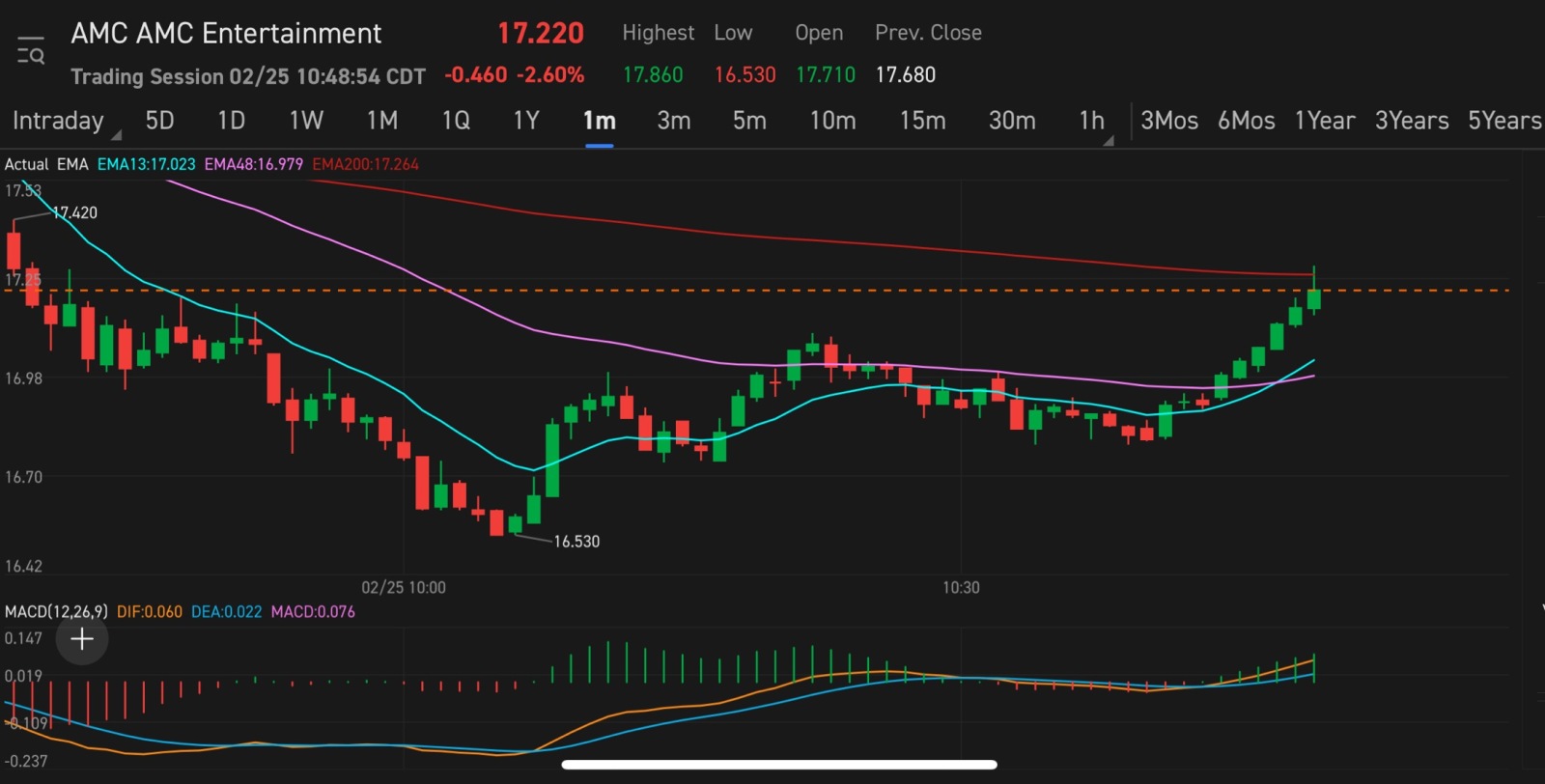Tap the Prev. Close value 17.680
The width and height of the screenshot is (1545, 784).
click(x=906, y=75)
